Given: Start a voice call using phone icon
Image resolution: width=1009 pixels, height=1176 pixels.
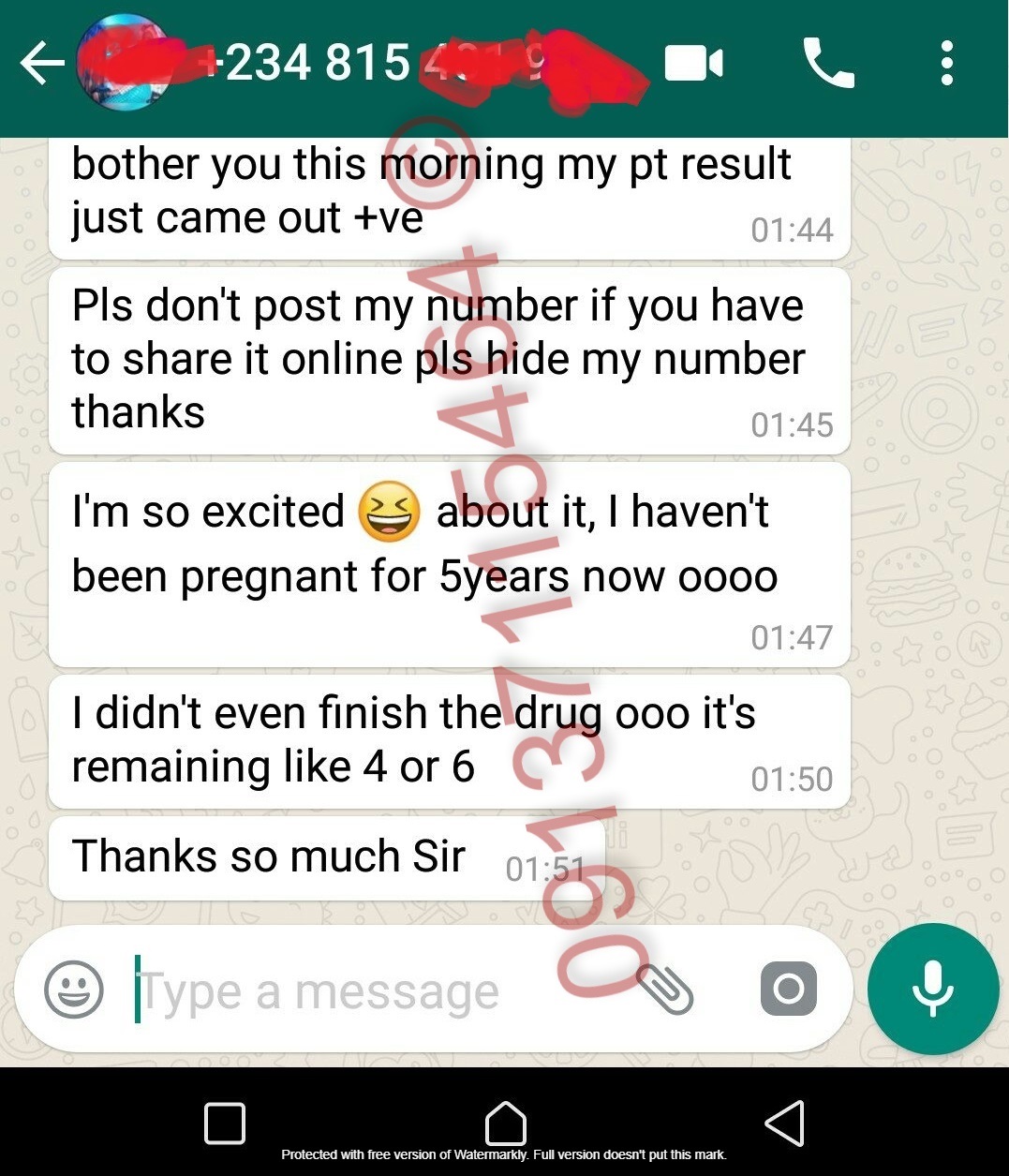Looking at the screenshot, I should point(829,64).
